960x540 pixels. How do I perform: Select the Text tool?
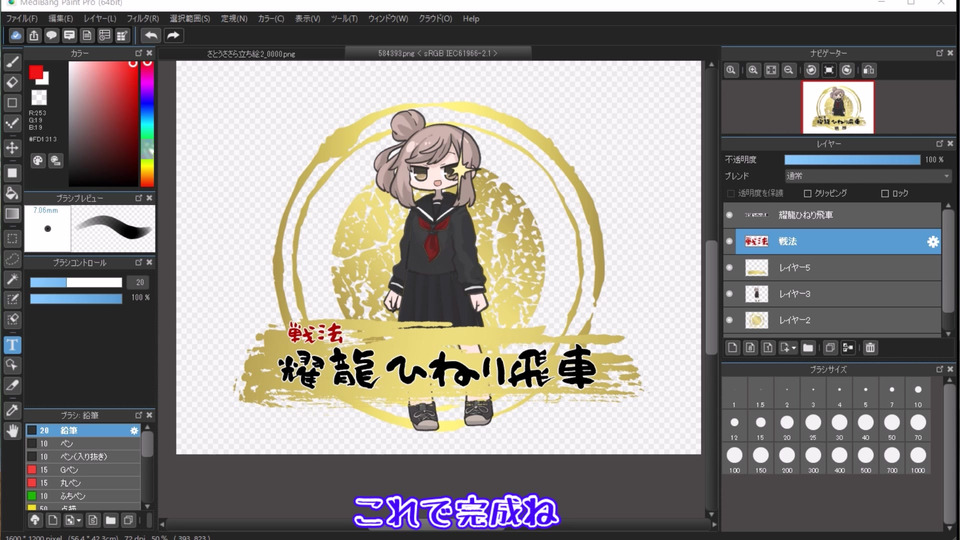coord(12,345)
